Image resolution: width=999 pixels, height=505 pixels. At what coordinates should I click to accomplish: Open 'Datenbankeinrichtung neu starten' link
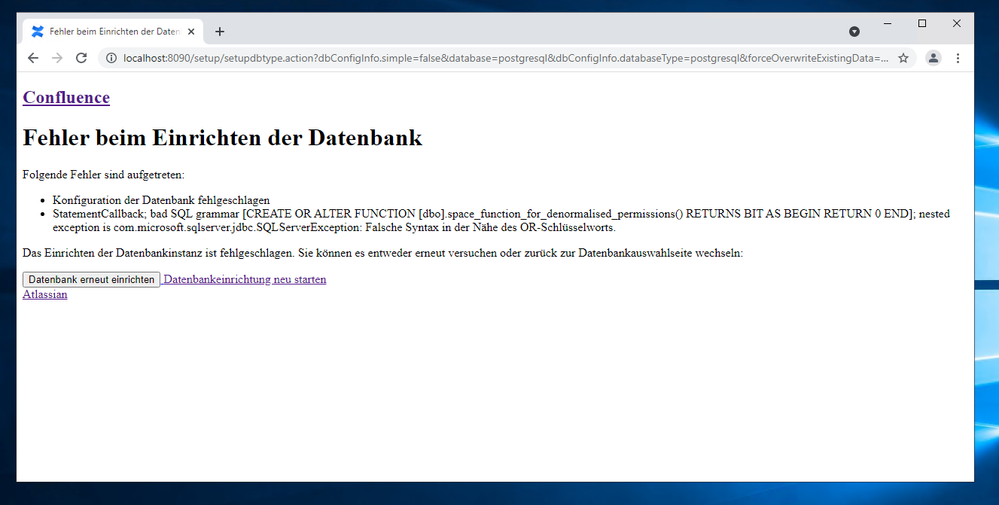pyautogui.click(x=245, y=280)
